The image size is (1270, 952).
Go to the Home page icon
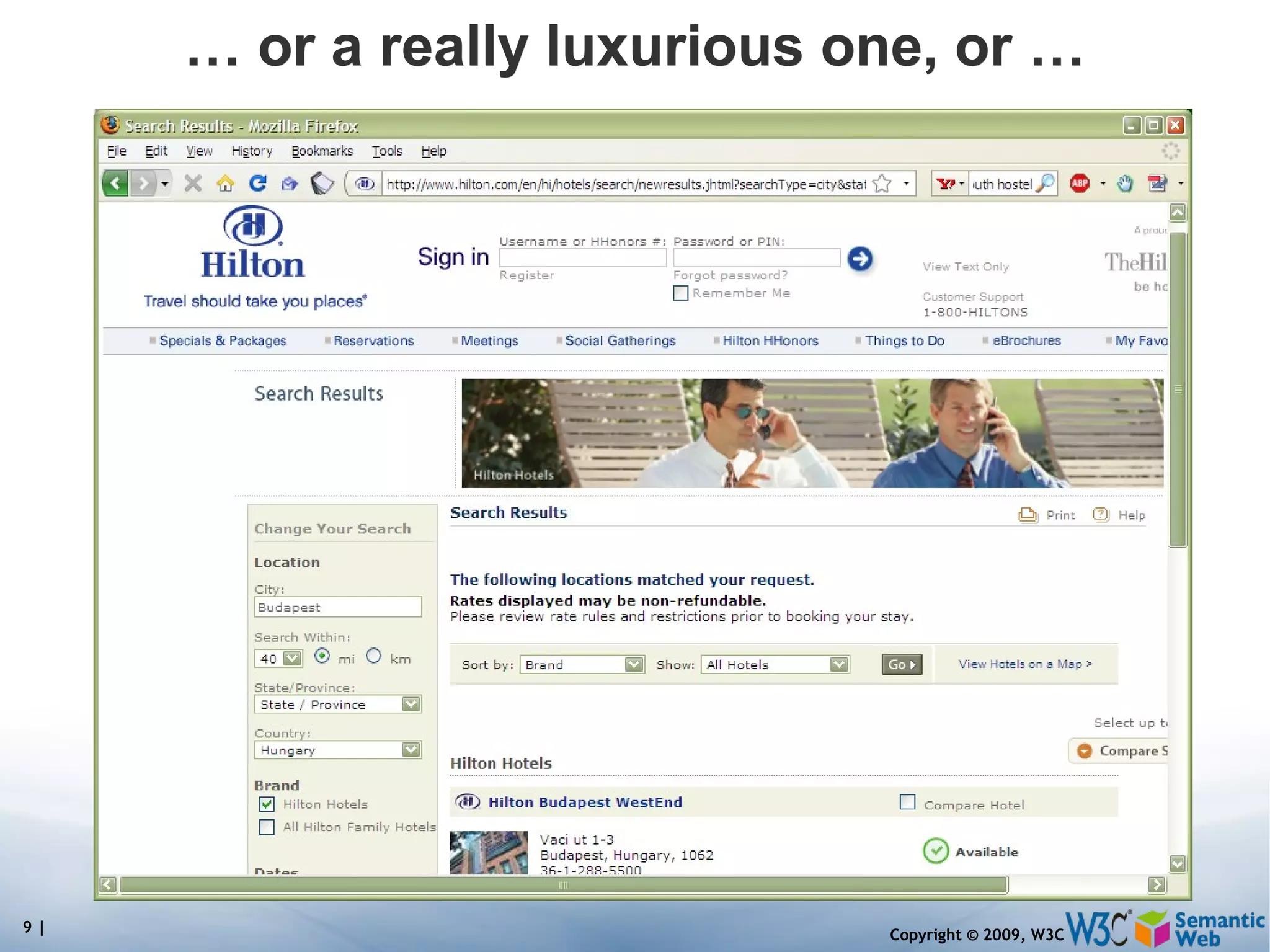point(225,184)
